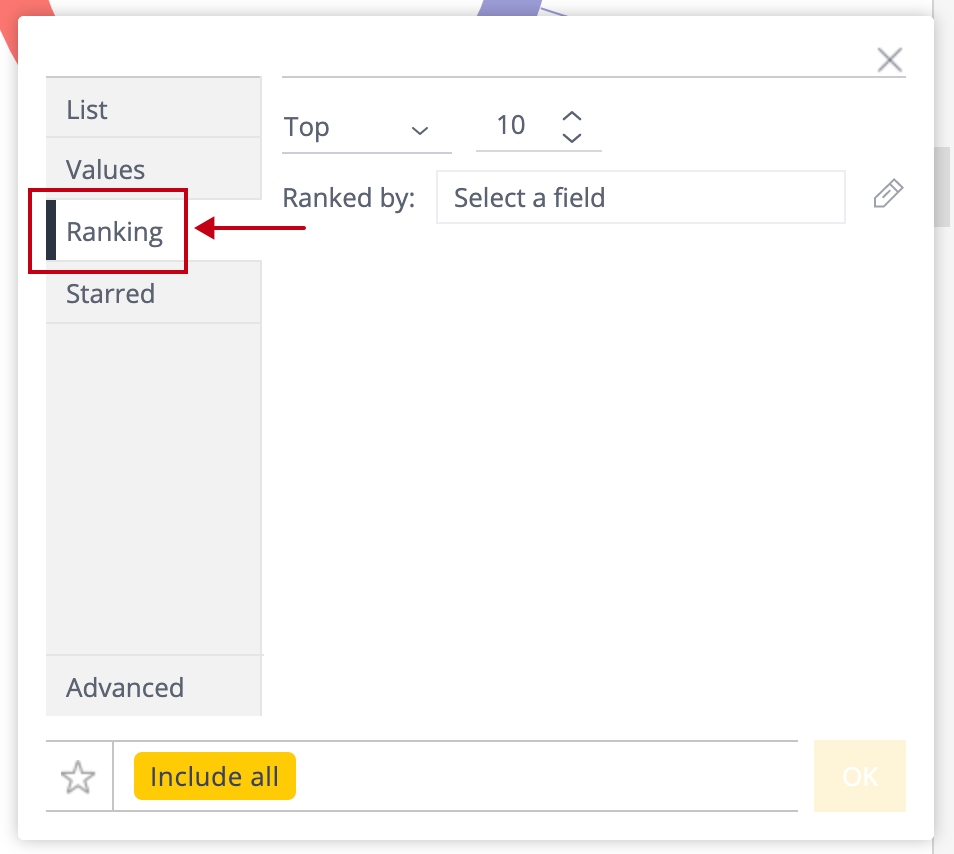Click the pencil edit icon beside Ranked by
This screenshot has width=954, height=854.
pyautogui.click(x=888, y=194)
